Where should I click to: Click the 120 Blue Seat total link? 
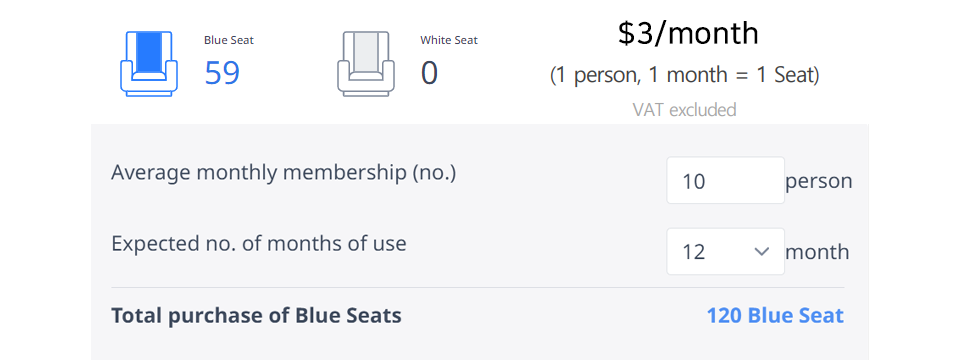point(775,316)
